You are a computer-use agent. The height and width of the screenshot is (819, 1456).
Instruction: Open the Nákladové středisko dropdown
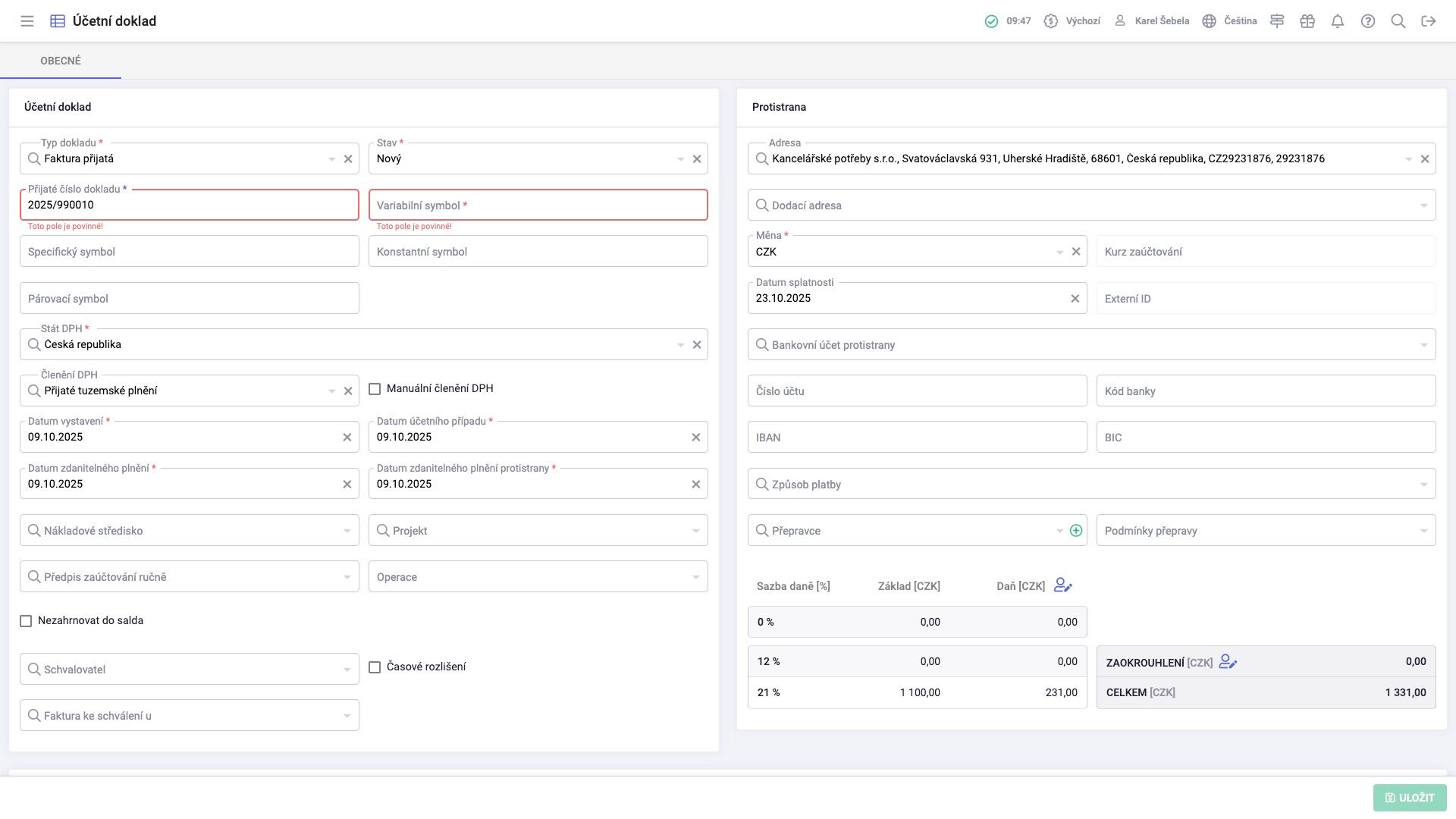coord(347,531)
